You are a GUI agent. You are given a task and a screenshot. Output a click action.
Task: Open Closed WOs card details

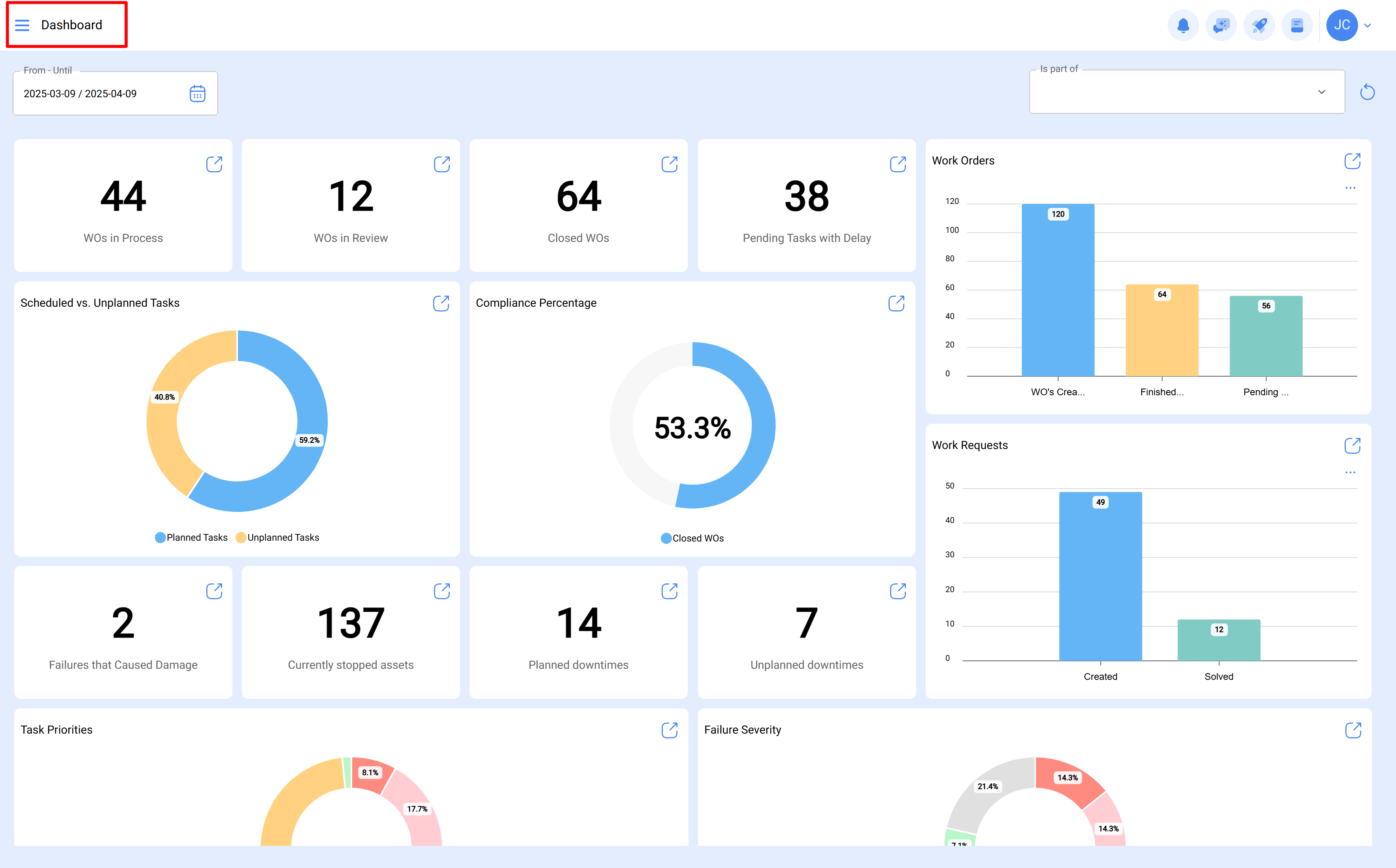[669, 164]
